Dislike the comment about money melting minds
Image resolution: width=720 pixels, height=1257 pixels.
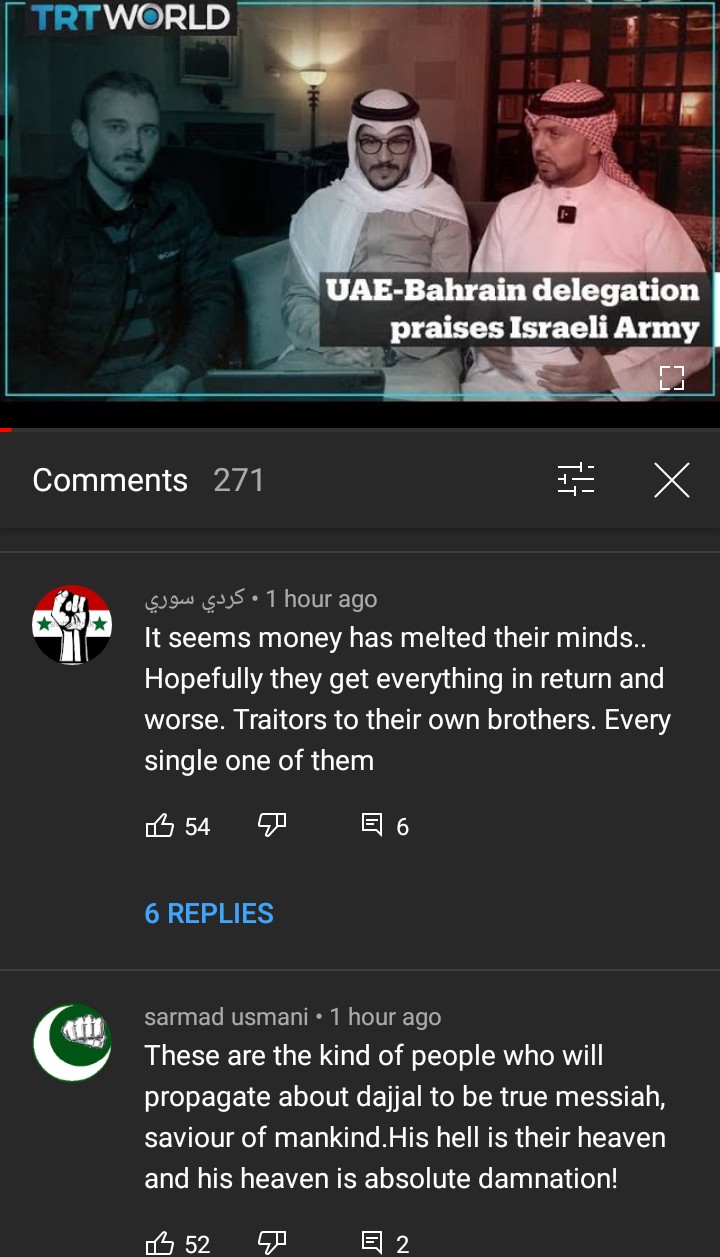272,825
